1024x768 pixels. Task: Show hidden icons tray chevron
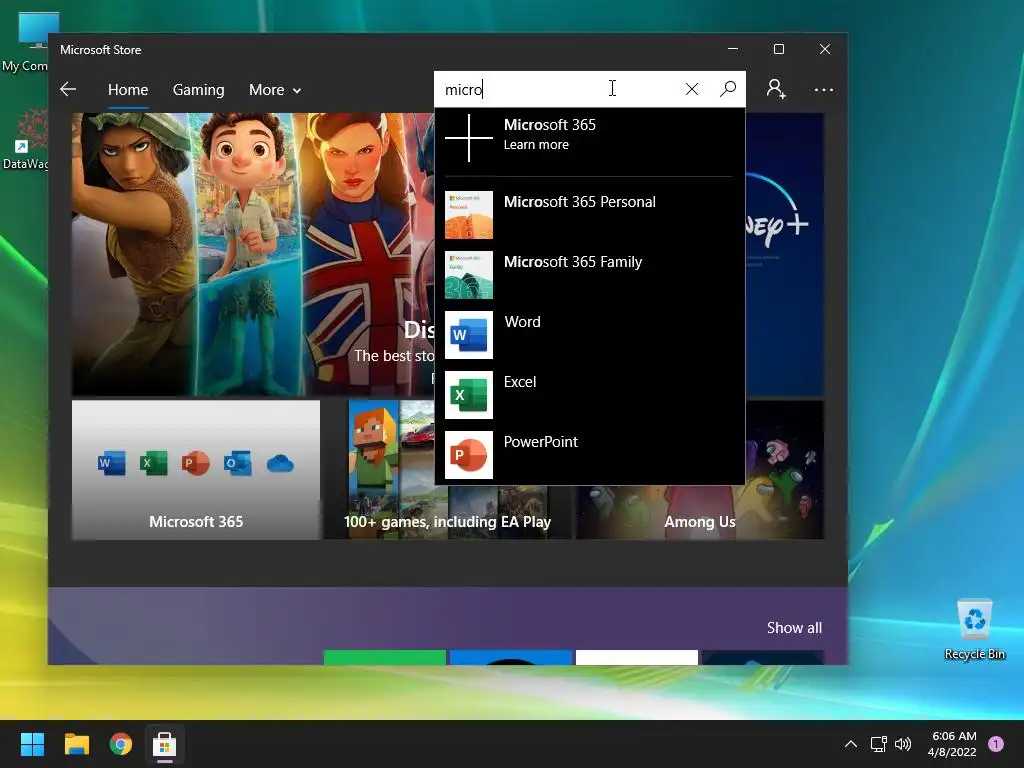851,744
